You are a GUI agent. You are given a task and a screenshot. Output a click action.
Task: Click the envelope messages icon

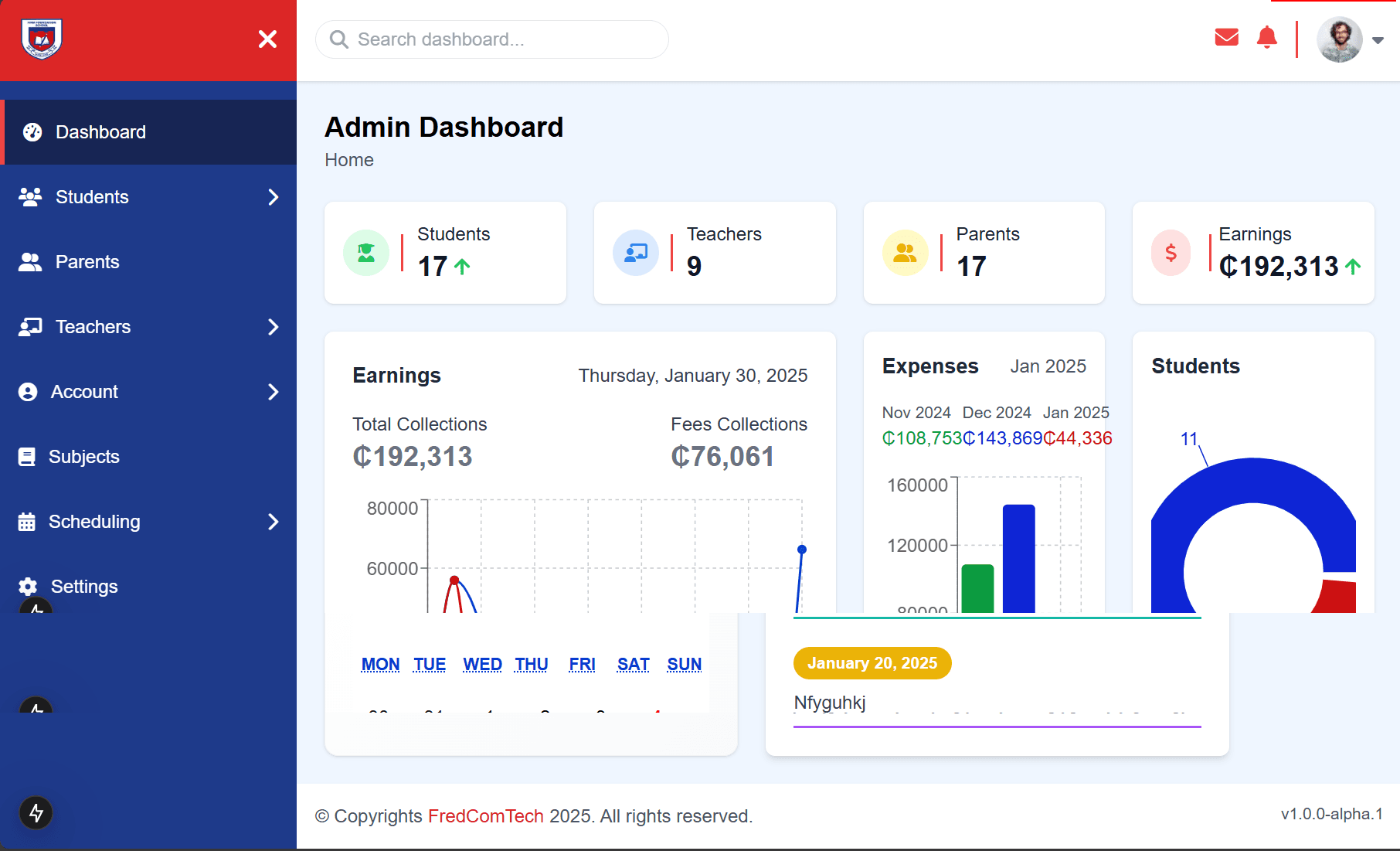pos(1226,37)
